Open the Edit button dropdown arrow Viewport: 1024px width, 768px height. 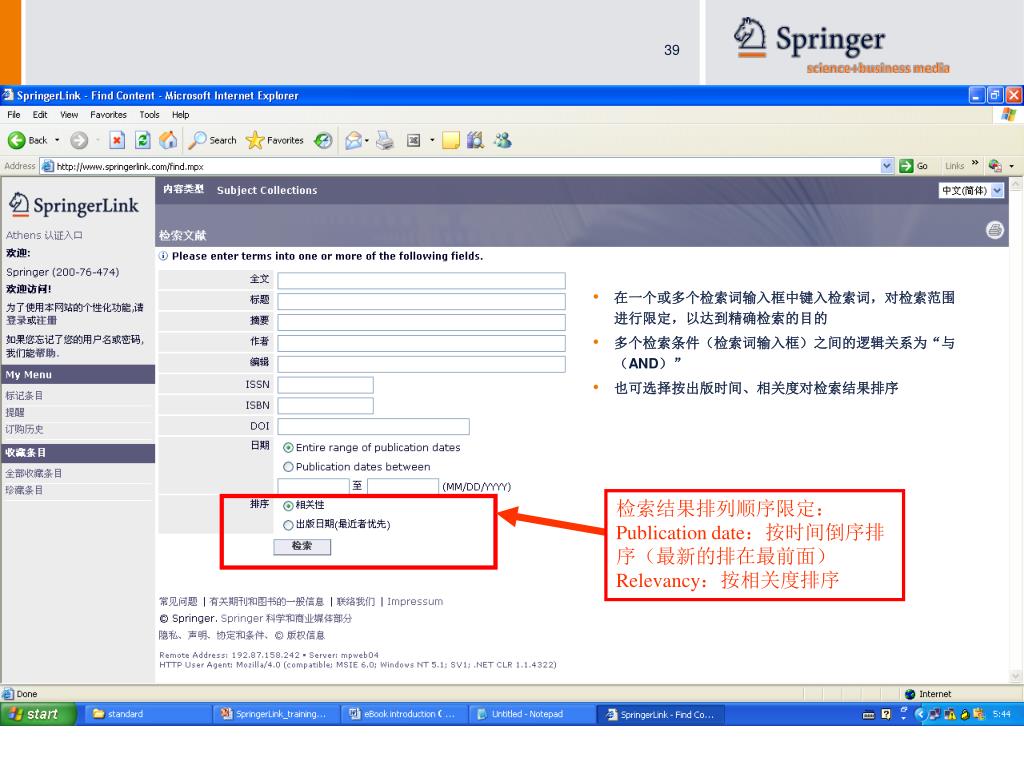click(432, 140)
